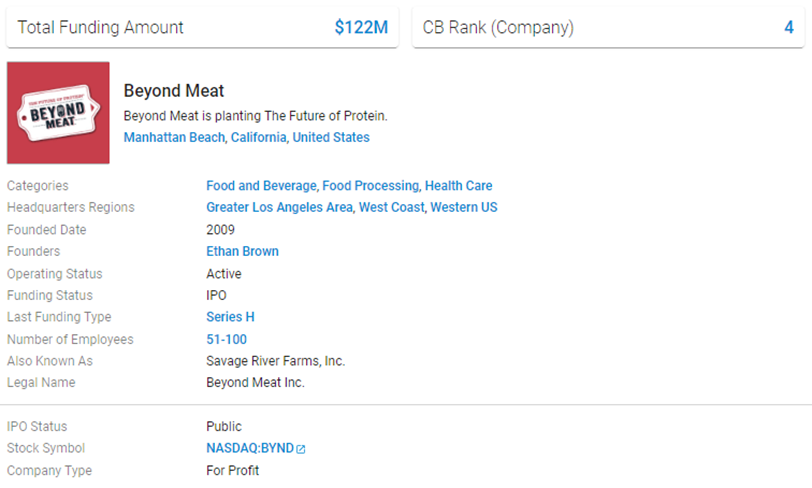Select the Total Funding Amount card
Image resolution: width=812 pixels, height=488 pixels.
202,27
